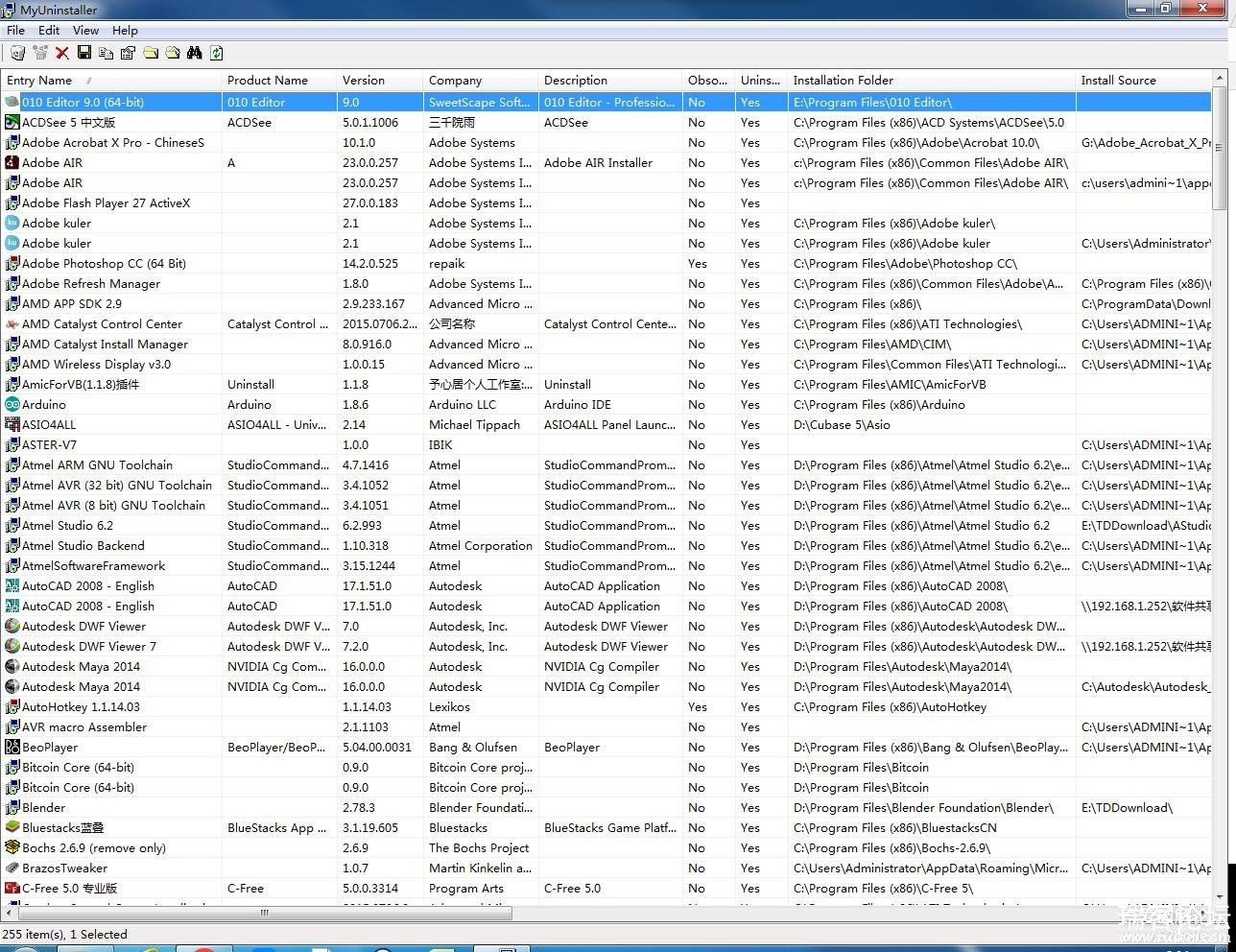This screenshot has width=1236, height=952.
Task: Select the Atmel ARM GNU Toolchain entry
Action: [x=97, y=464]
